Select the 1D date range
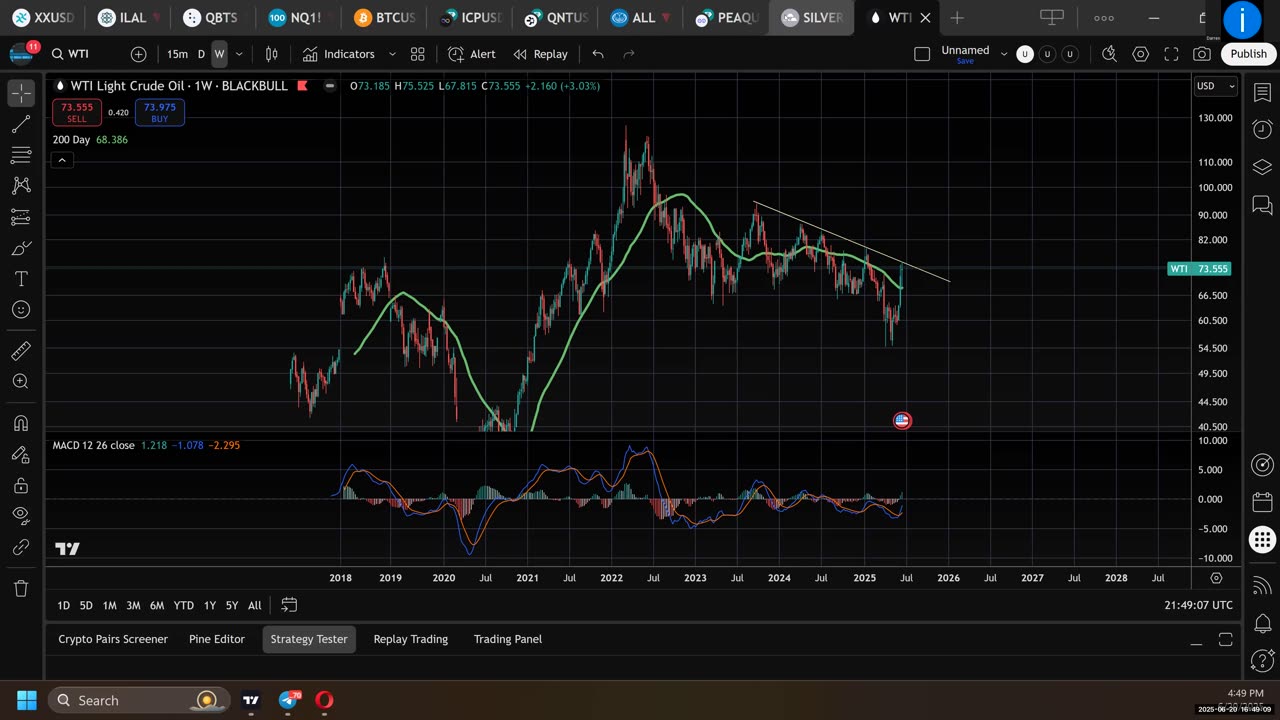 (x=64, y=605)
